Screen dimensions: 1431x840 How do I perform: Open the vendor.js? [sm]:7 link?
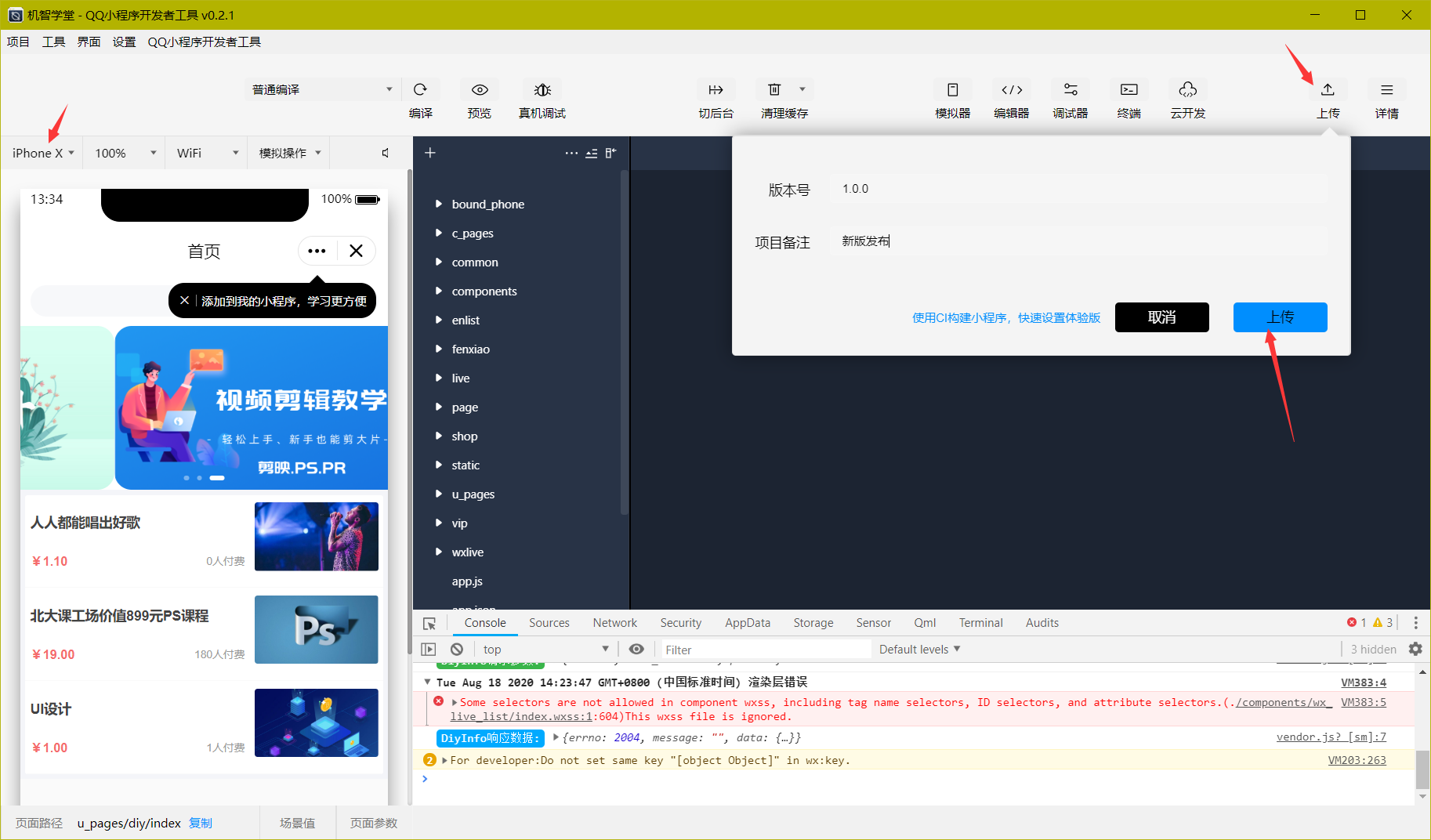1331,737
